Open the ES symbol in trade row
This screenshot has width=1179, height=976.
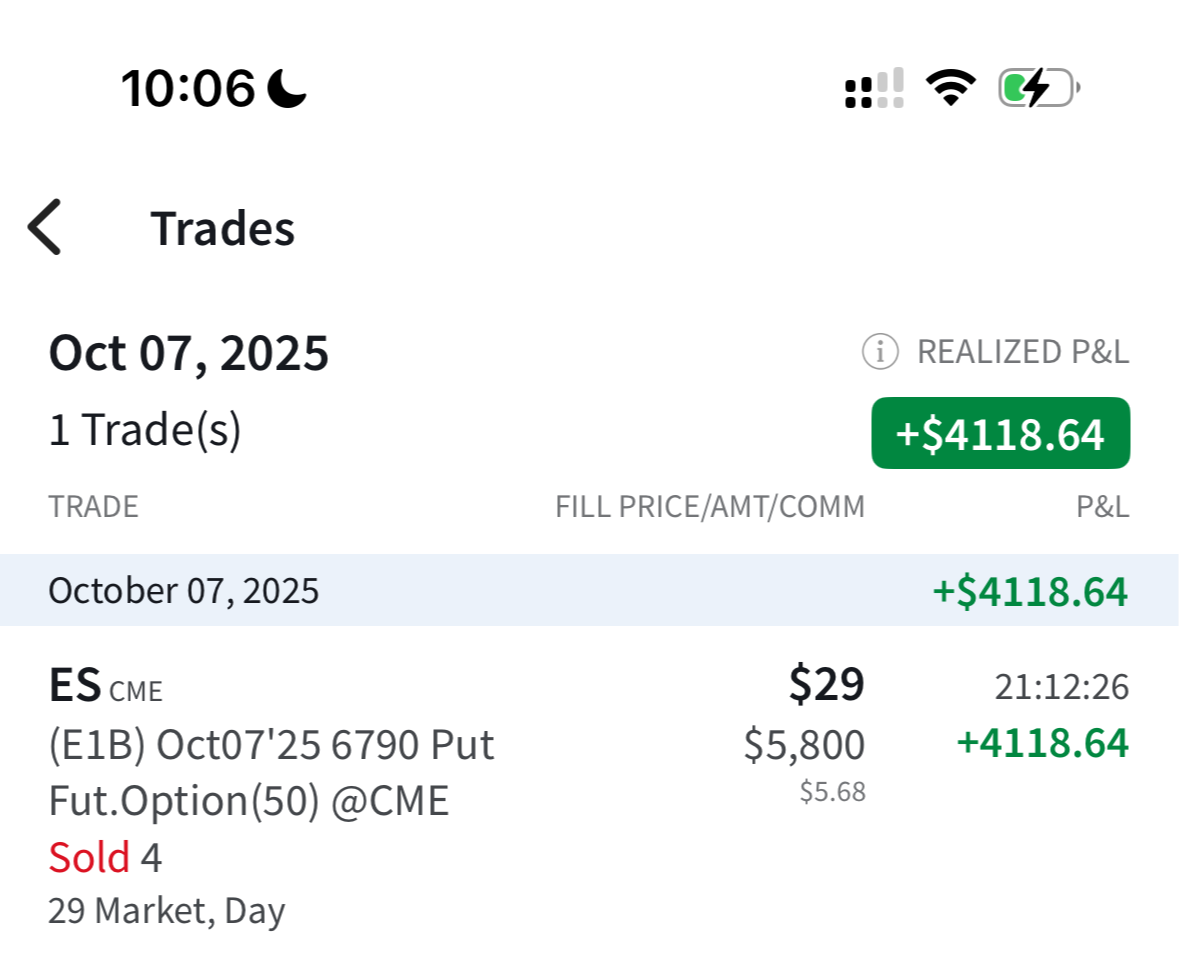[x=76, y=686]
